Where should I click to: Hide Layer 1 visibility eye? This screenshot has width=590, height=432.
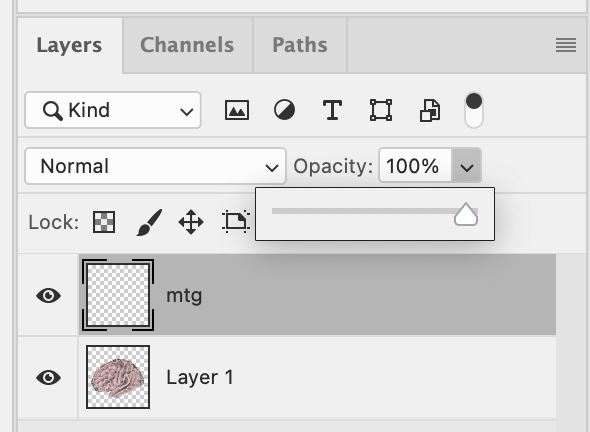(x=49, y=377)
